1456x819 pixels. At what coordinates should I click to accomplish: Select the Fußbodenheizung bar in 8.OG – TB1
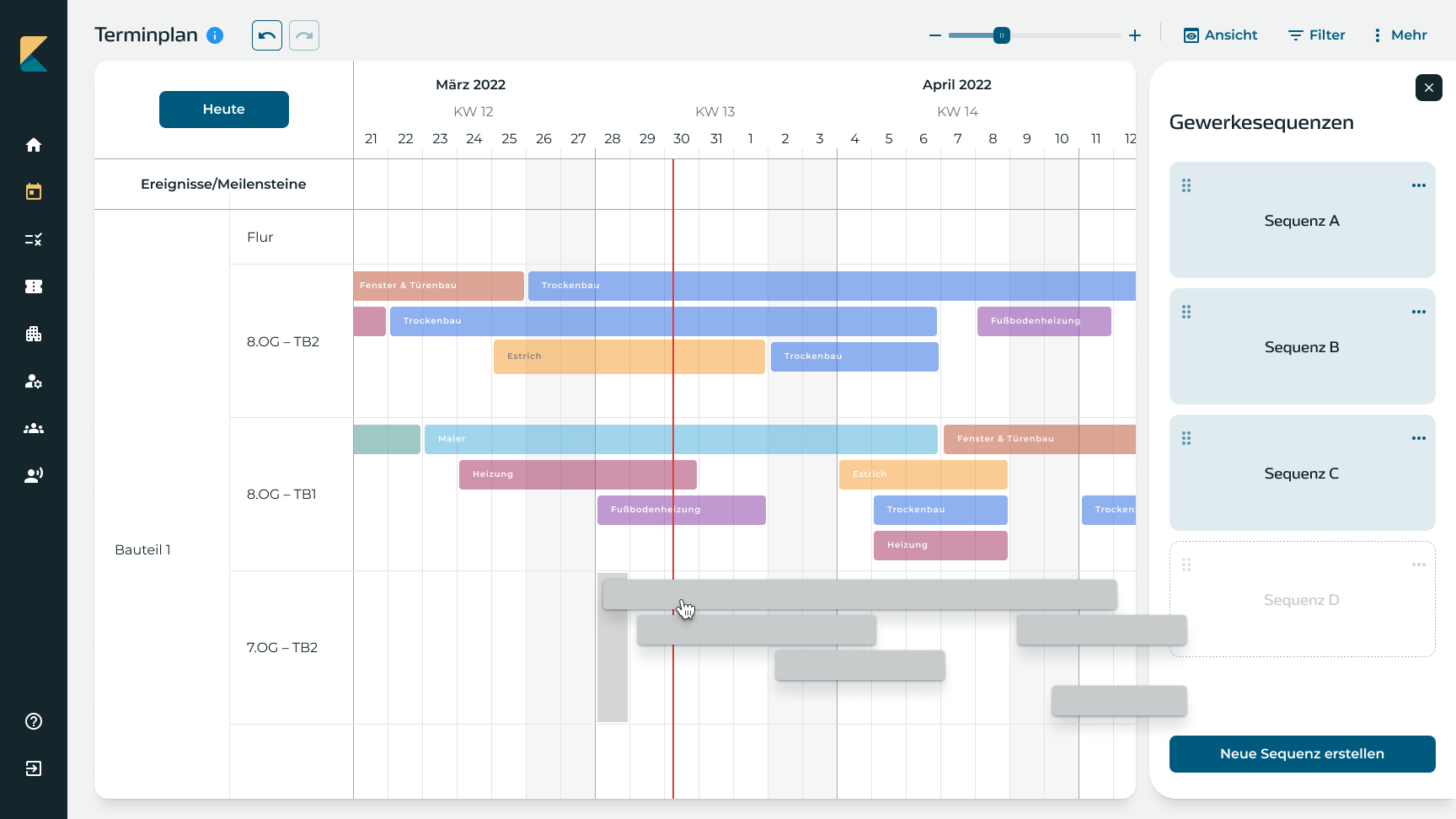682,510
